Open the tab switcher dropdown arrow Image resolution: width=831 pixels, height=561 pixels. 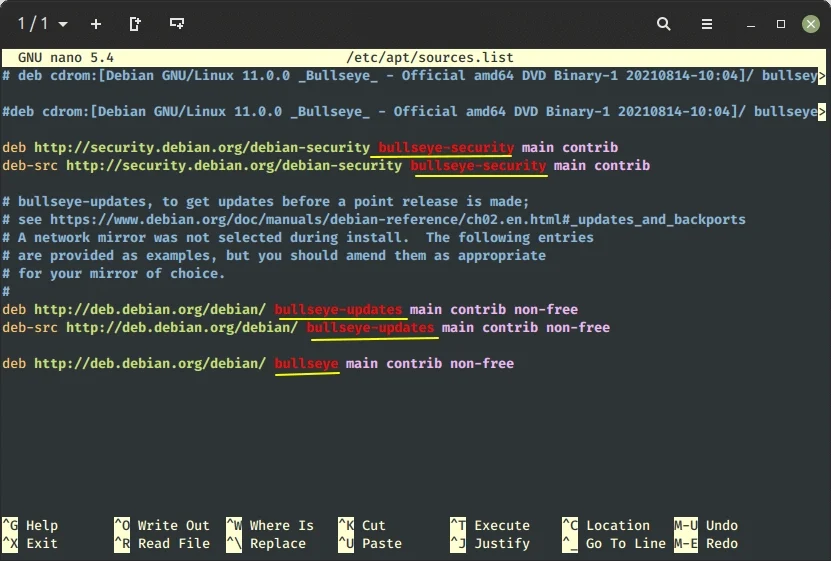click(63, 24)
